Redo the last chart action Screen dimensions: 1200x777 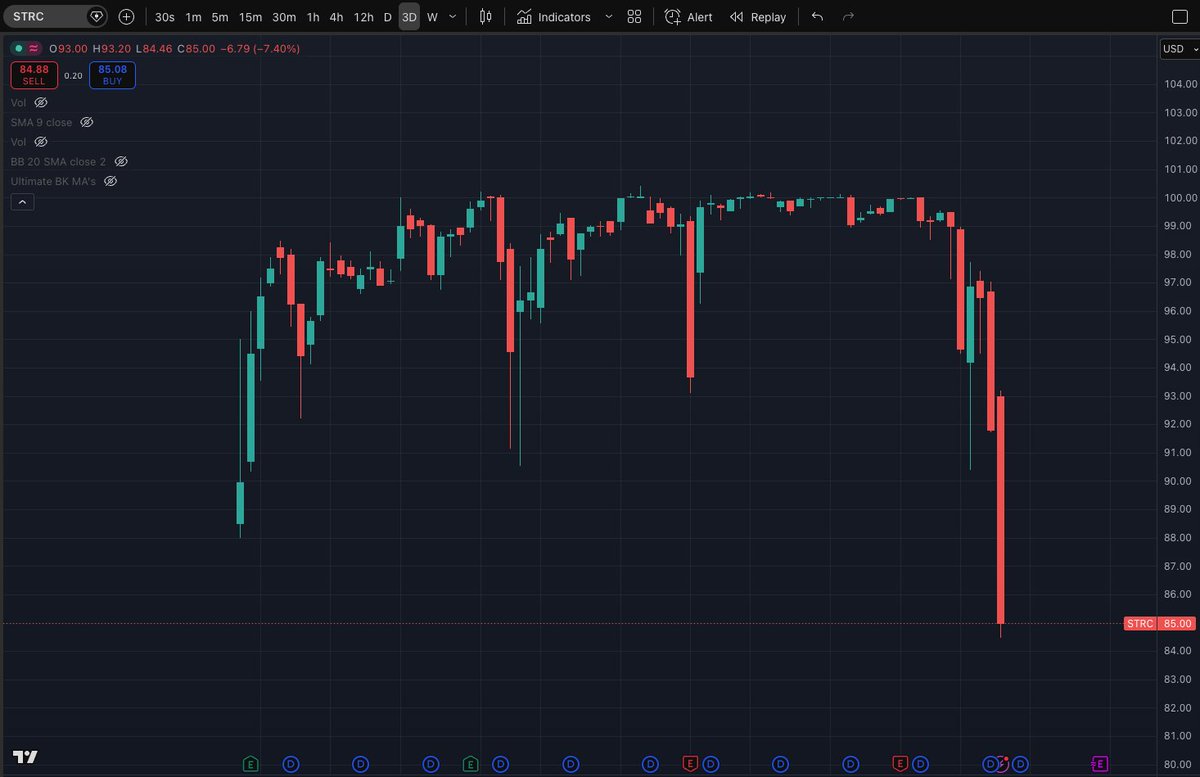tap(848, 17)
